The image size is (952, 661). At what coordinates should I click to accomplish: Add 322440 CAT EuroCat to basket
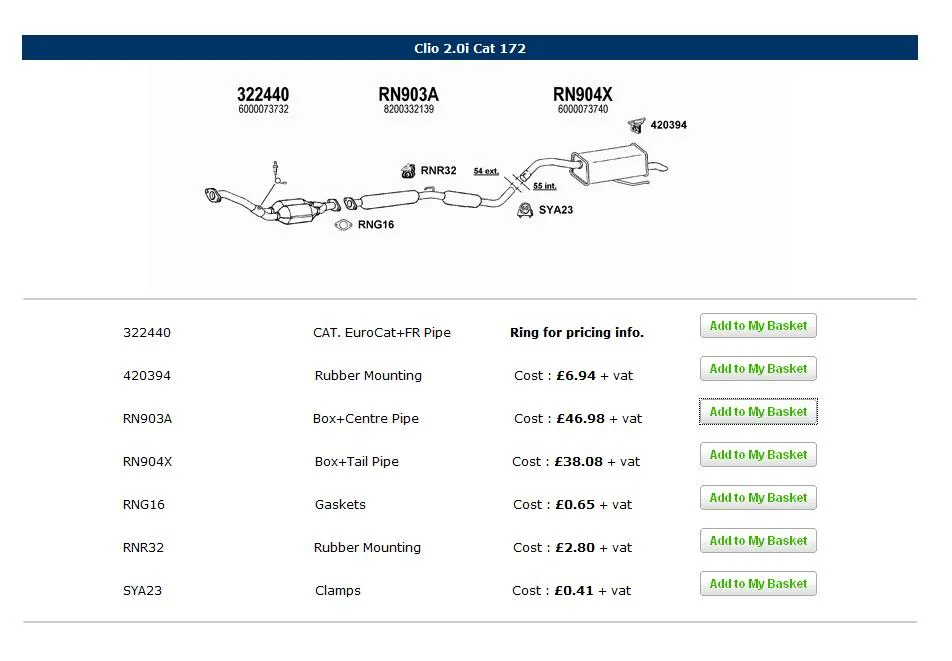[x=758, y=326]
